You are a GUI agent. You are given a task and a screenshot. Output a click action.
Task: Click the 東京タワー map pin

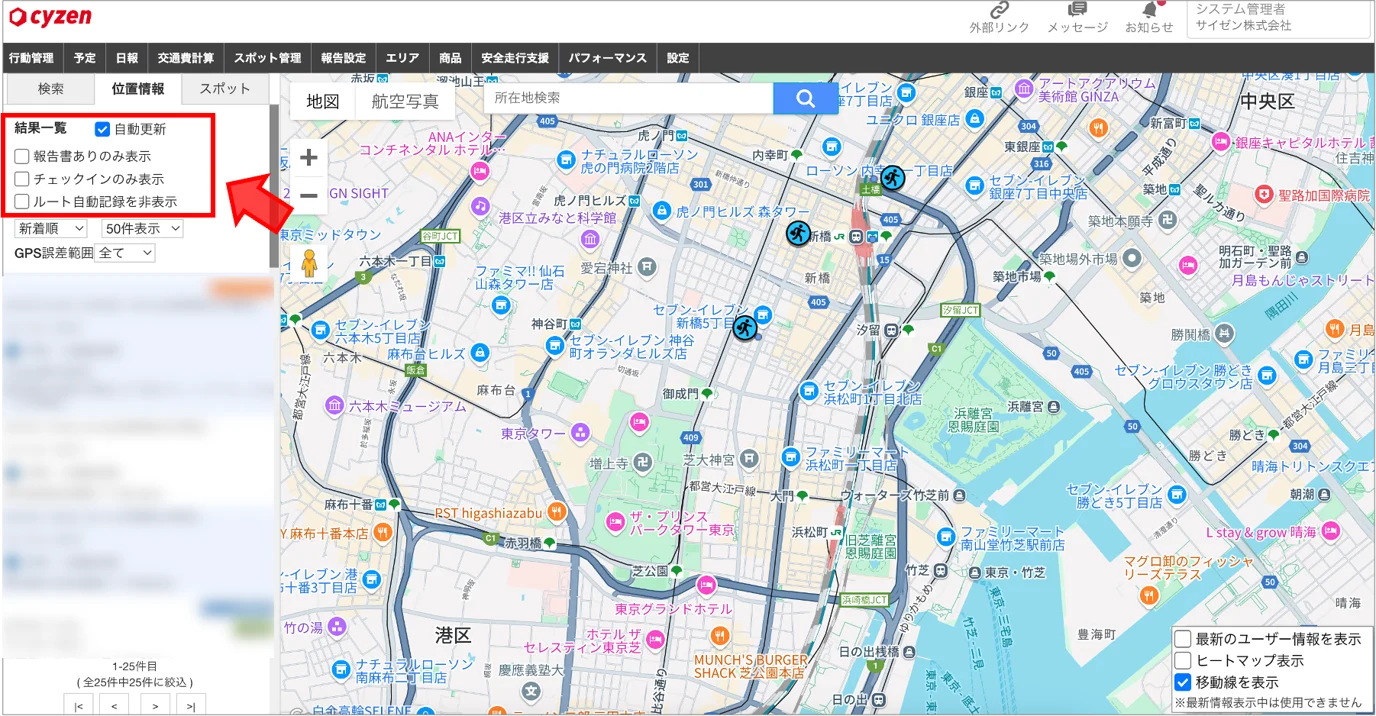(580, 433)
